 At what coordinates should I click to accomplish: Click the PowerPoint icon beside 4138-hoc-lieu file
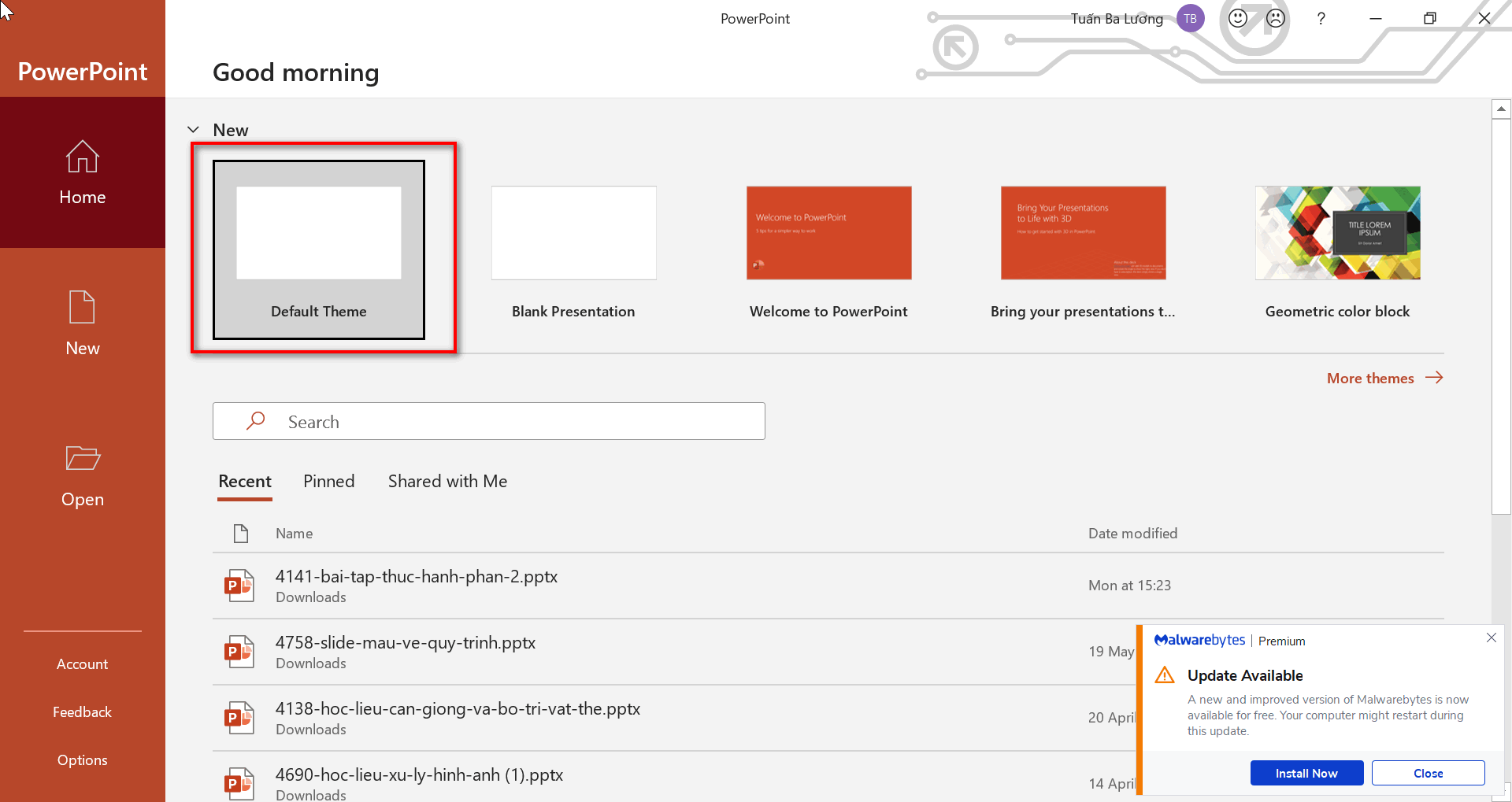(239, 718)
